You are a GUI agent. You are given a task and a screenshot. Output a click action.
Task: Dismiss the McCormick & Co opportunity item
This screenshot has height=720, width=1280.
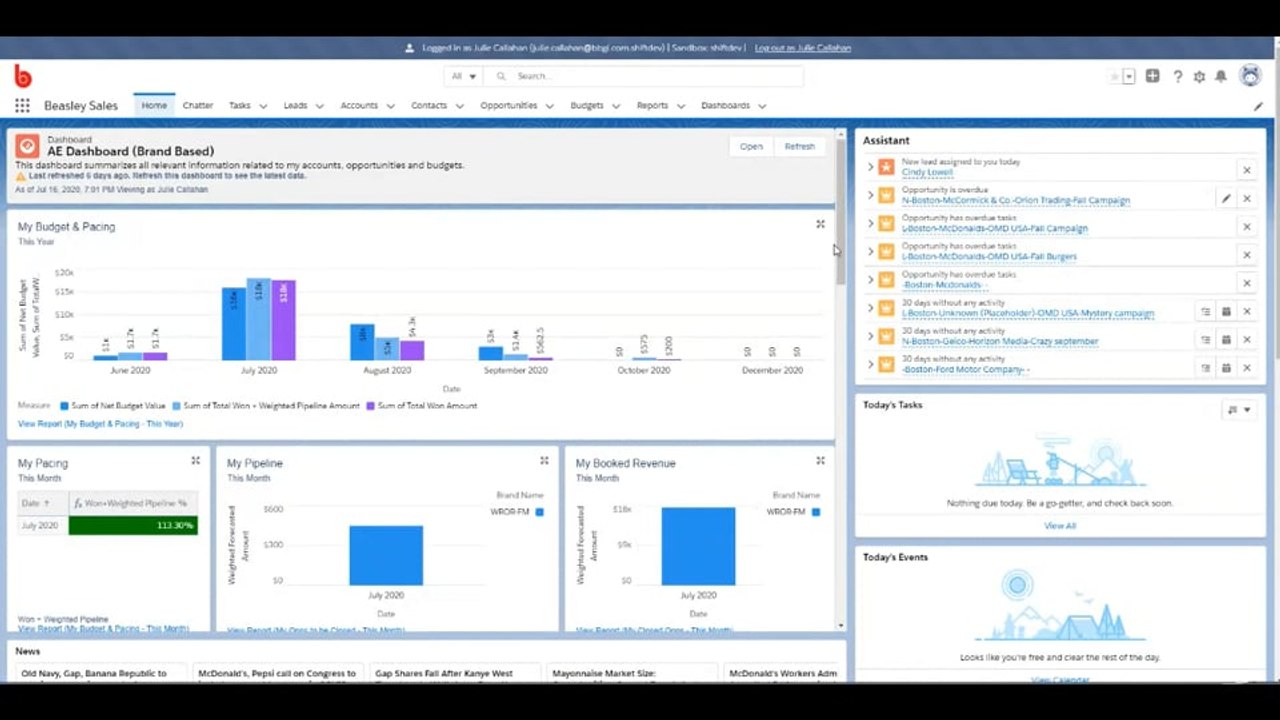[x=1247, y=198]
